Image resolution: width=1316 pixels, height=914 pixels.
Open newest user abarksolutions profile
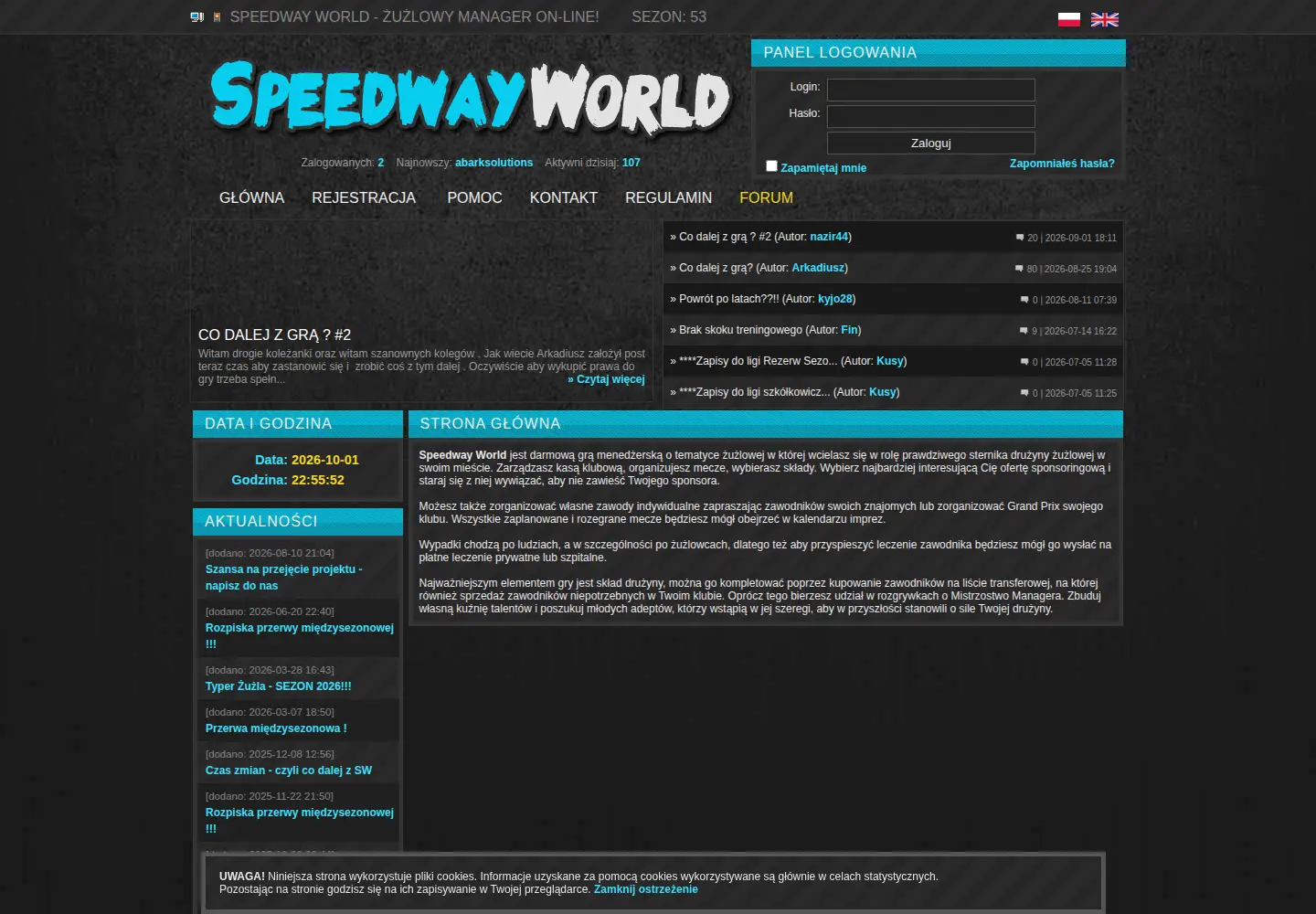(493, 163)
